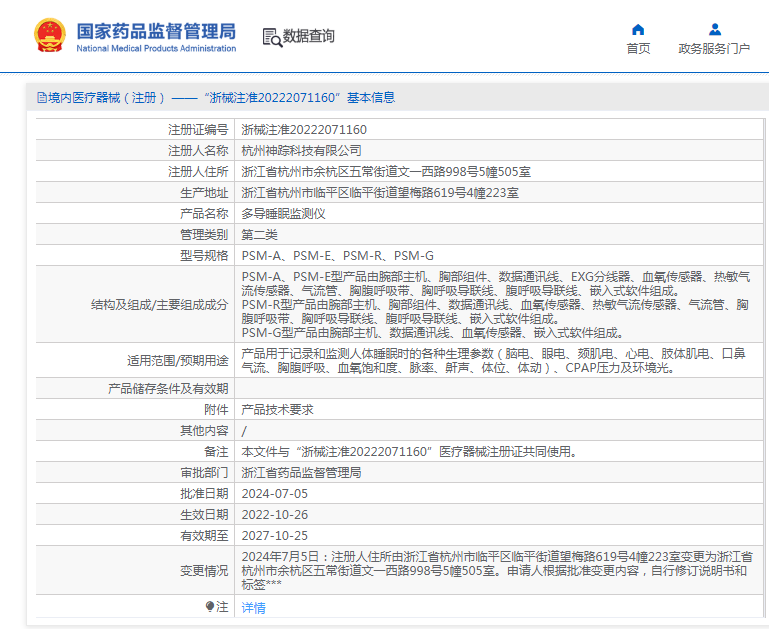Click the 国家药品监督管理局 site title
769x629 pixels.
156,31
